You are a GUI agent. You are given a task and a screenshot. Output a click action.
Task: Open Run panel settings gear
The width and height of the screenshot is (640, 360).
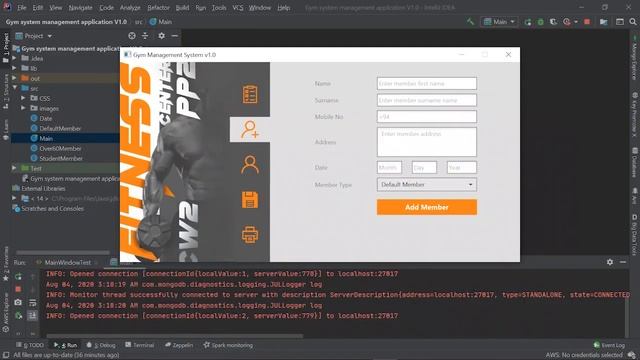tap(610, 262)
